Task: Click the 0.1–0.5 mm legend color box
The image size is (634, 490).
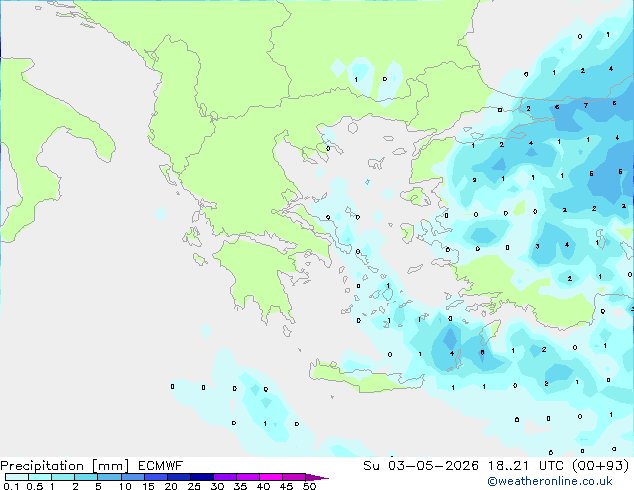Action: pos(17,477)
